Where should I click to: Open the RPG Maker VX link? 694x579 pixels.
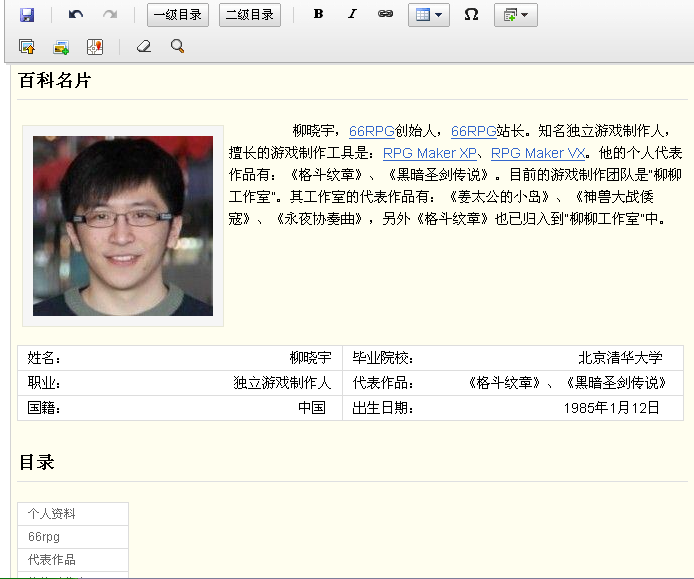pos(538,153)
